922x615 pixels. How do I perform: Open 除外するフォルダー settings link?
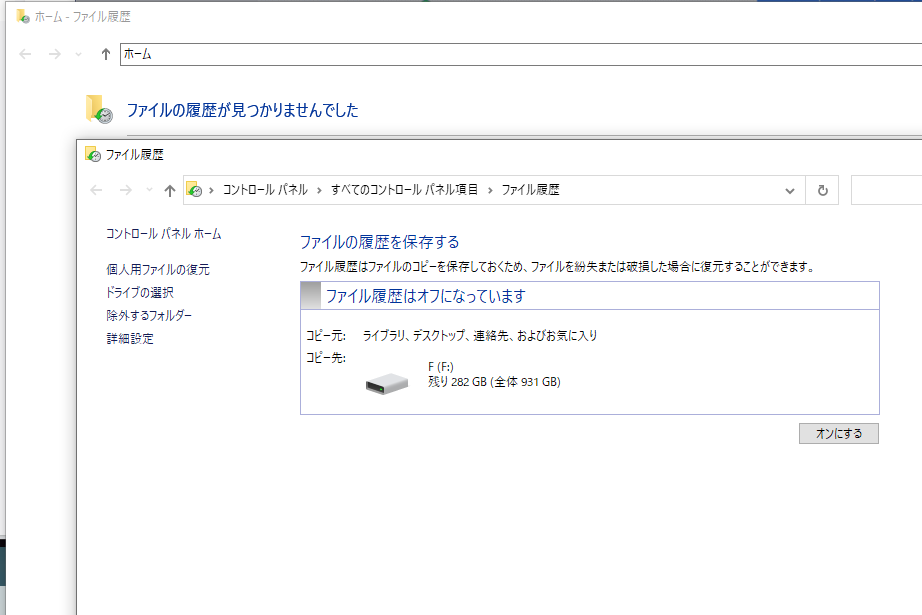pos(149,316)
